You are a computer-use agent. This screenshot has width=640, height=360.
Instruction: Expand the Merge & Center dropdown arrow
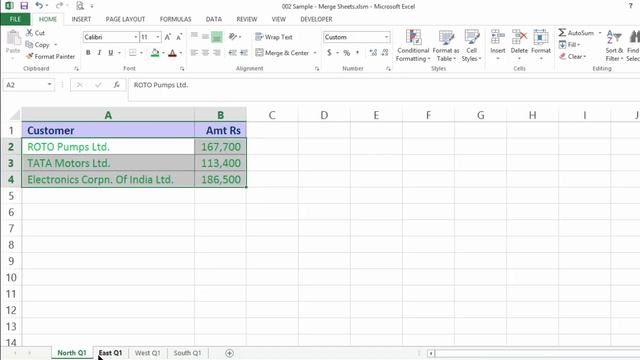315,53
